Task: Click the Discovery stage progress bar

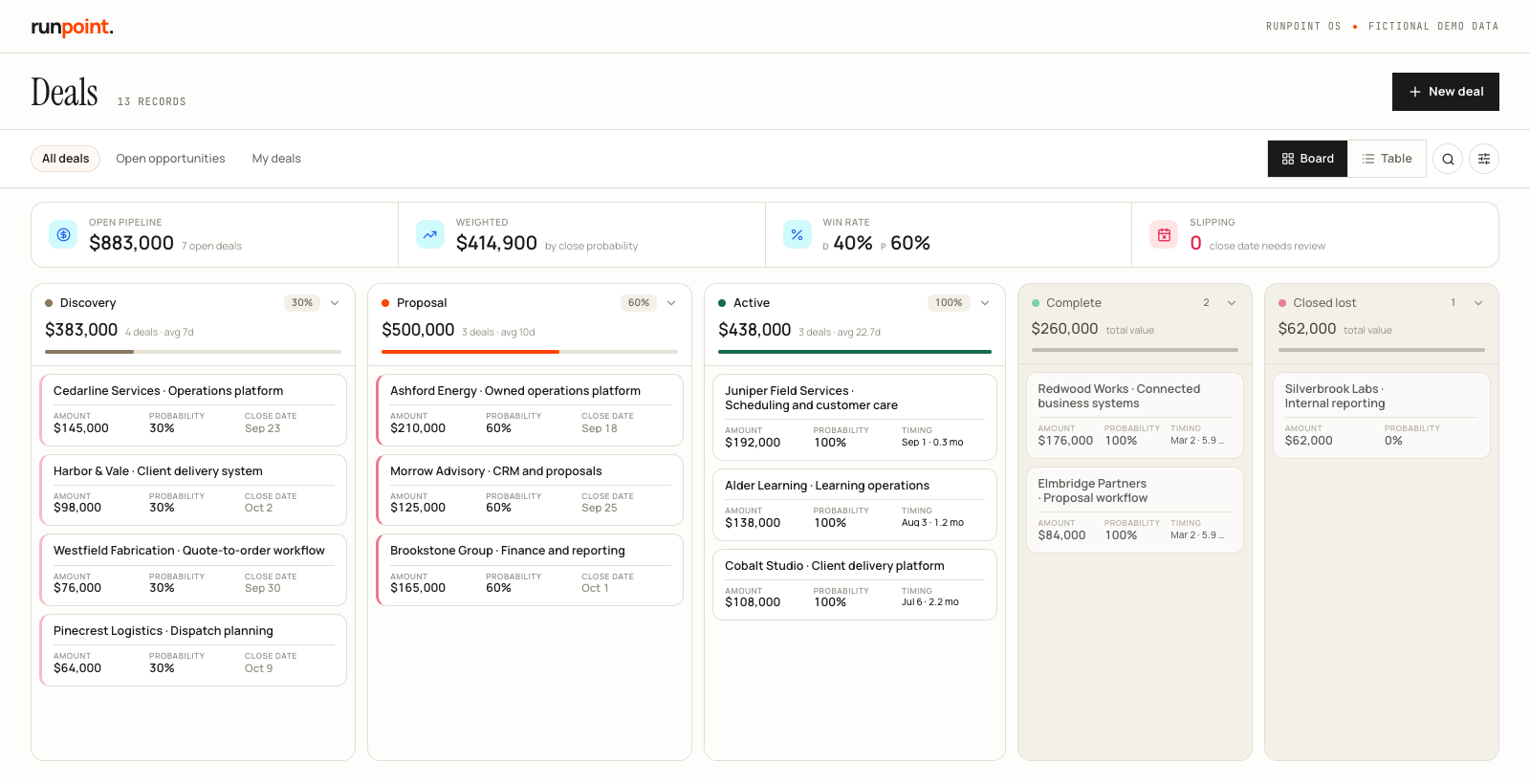Action: pyautogui.click(x=193, y=352)
